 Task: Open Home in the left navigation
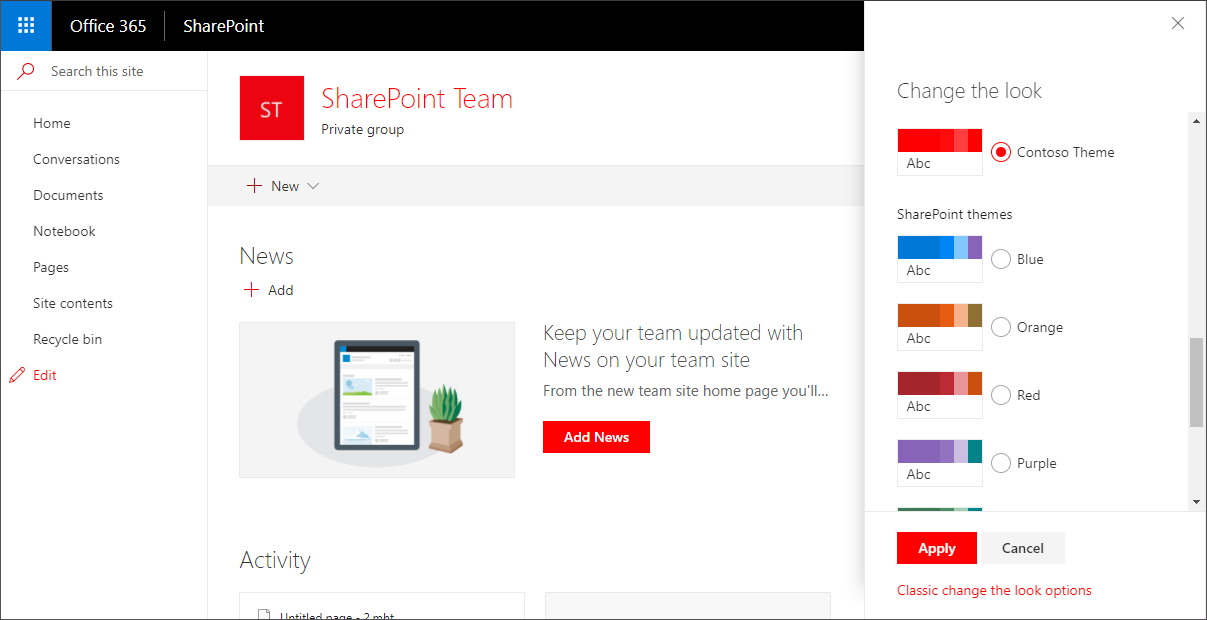coord(52,123)
